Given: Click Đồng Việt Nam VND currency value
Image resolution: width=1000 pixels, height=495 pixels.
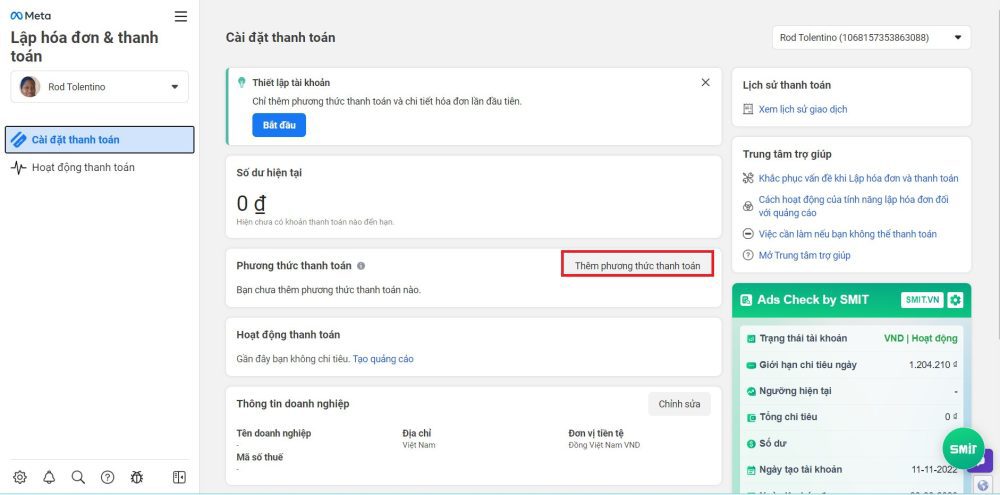Looking at the screenshot, I should pyautogui.click(x=604, y=445).
